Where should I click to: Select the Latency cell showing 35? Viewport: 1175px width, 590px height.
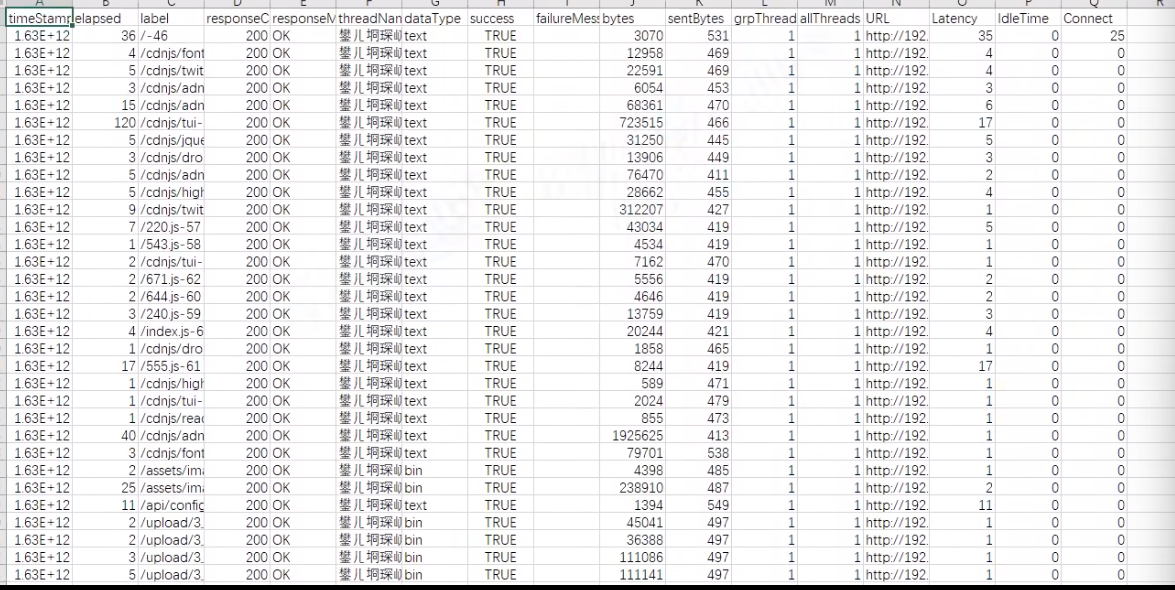coord(962,36)
